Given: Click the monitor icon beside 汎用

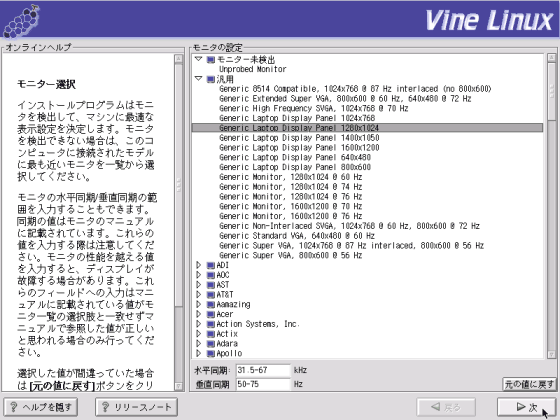Looking at the screenshot, I should point(211,79).
